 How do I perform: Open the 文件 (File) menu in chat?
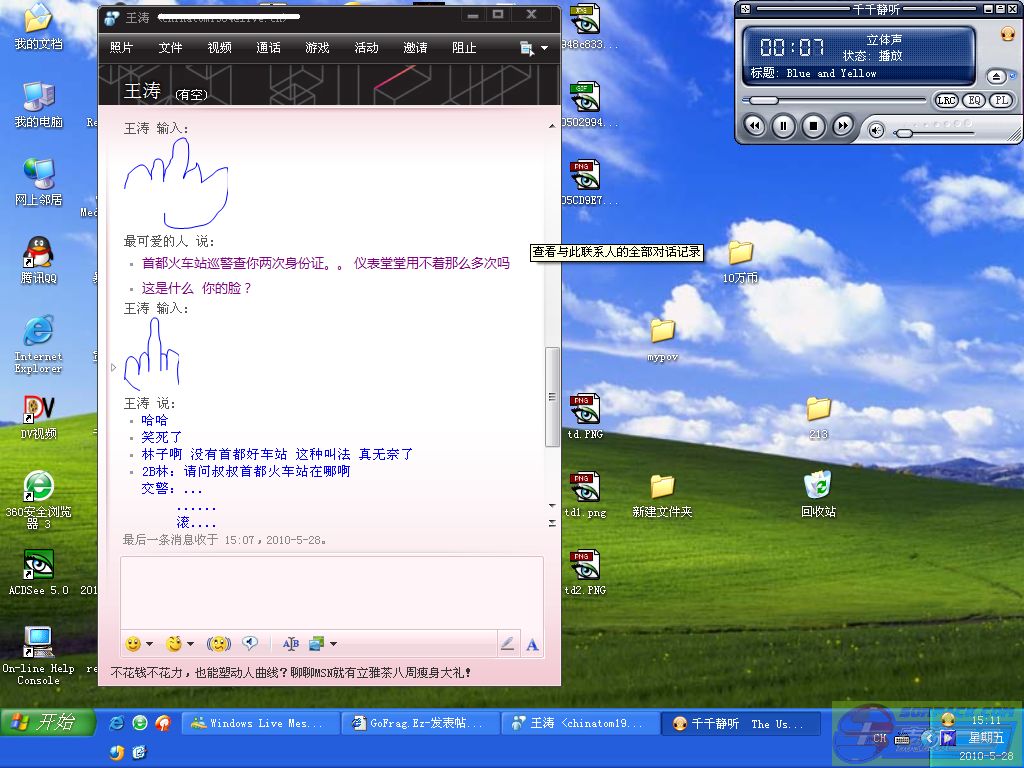click(x=170, y=48)
